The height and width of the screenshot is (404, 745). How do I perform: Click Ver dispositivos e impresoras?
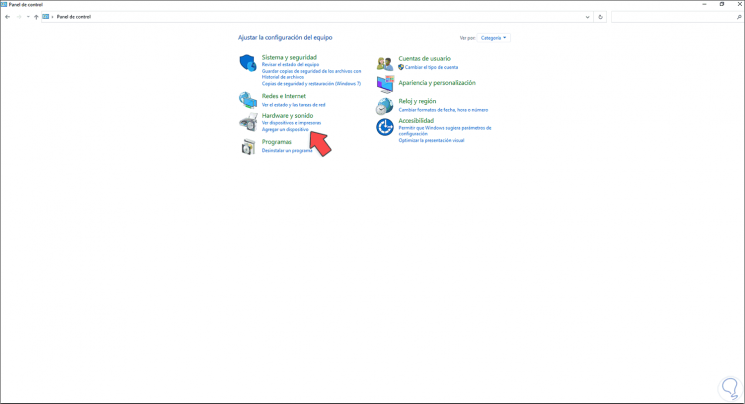291,123
